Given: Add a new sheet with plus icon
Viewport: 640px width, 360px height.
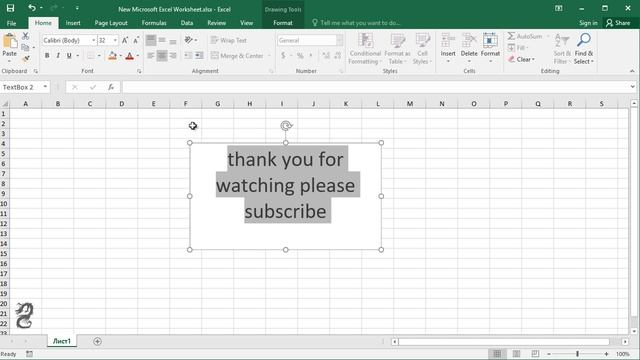Looking at the screenshot, I should pos(97,341).
